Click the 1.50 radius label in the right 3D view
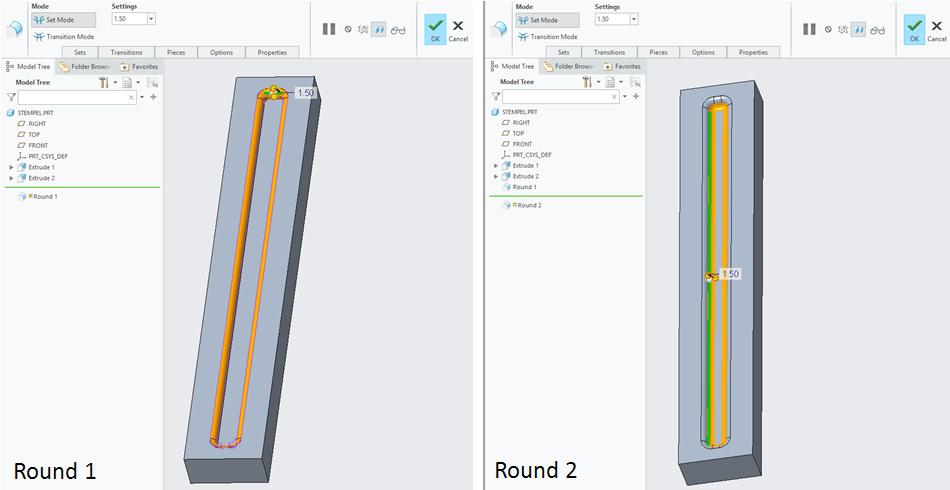The image size is (950, 490). click(x=730, y=273)
